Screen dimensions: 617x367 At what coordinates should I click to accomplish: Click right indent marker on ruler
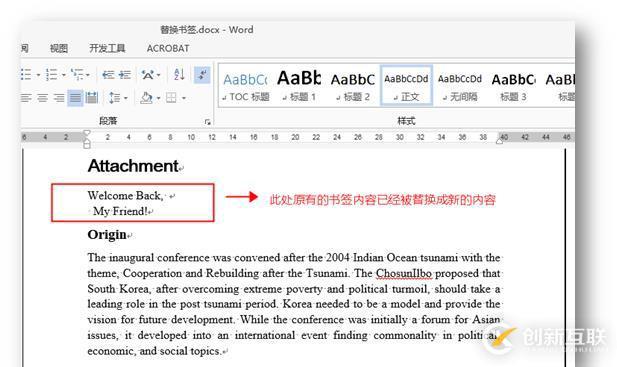(x=499, y=140)
